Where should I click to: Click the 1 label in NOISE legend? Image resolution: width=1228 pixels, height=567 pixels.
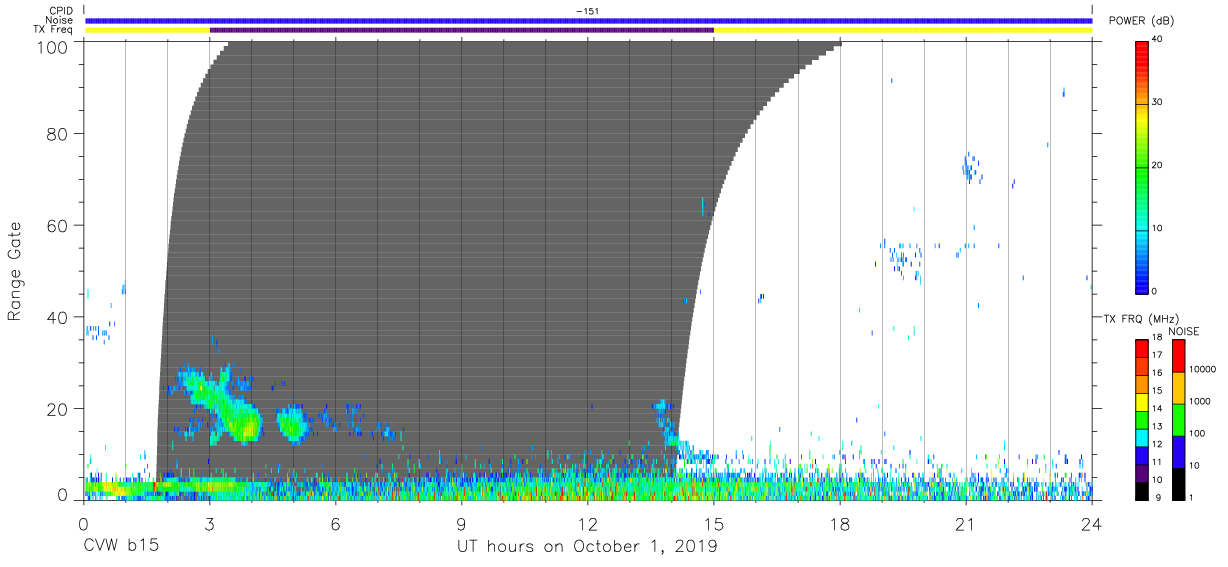click(1193, 497)
